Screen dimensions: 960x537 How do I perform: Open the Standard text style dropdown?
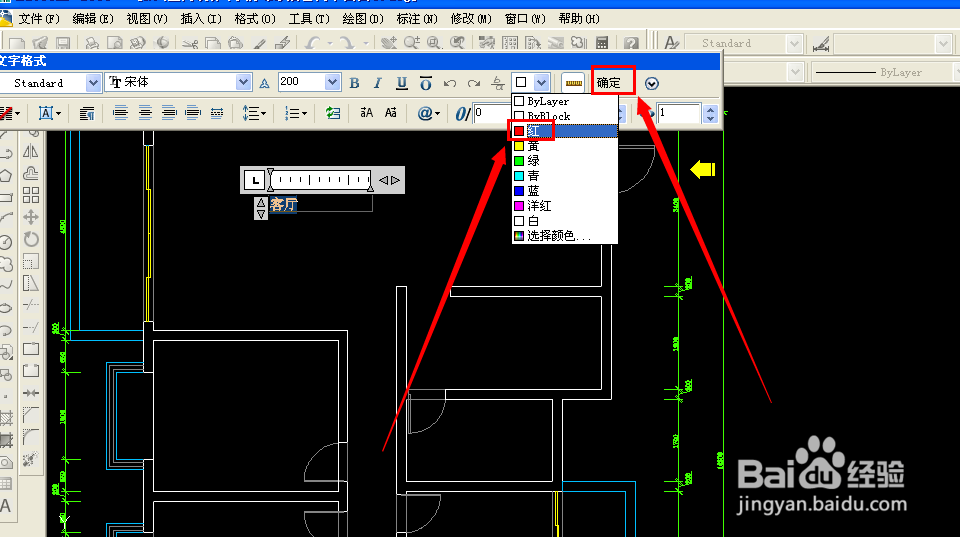tap(92, 83)
